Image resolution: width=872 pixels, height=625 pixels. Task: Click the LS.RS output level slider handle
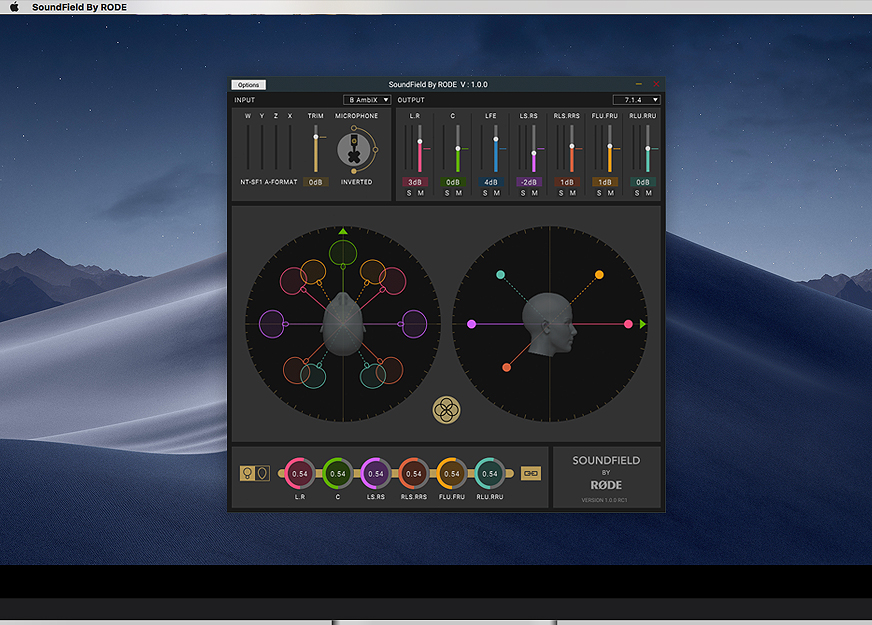[534, 153]
